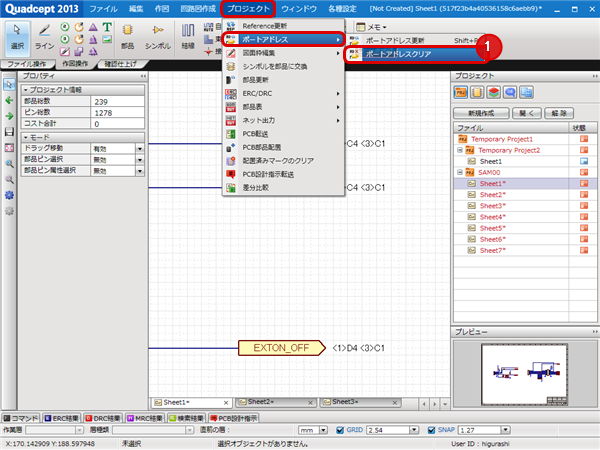This screenshot has height=450, width=600.
Task: Select Sheet1 under Temporary Project2
Action: (x=491, y=161)
